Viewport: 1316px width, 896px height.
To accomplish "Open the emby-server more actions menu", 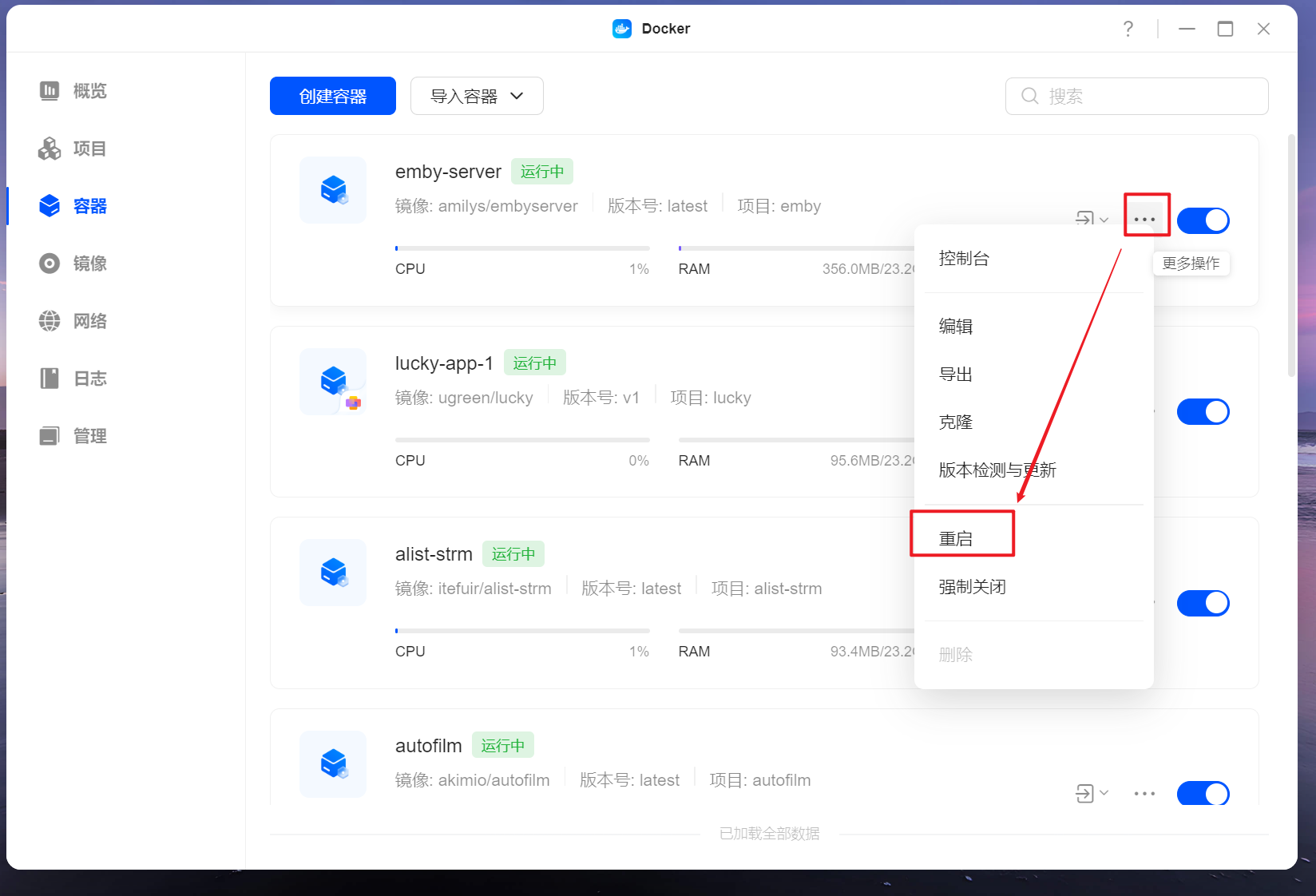I will 1145,219.
